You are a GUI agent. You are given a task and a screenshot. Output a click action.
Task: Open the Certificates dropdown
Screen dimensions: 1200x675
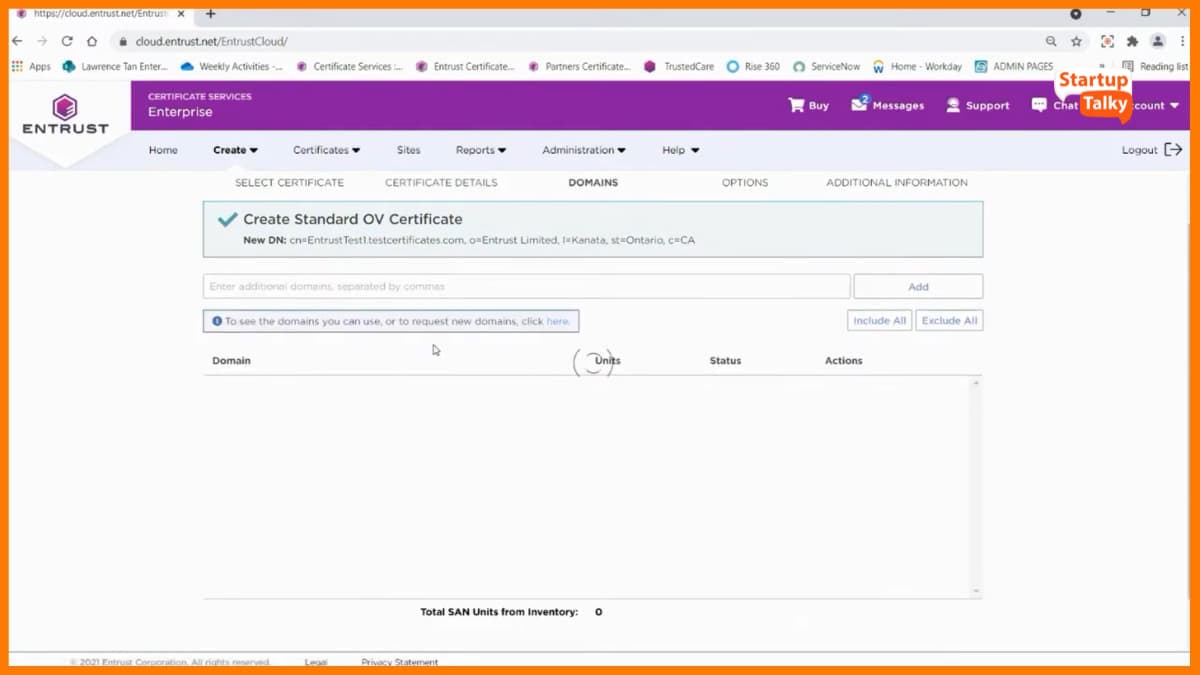coord(326,149)
